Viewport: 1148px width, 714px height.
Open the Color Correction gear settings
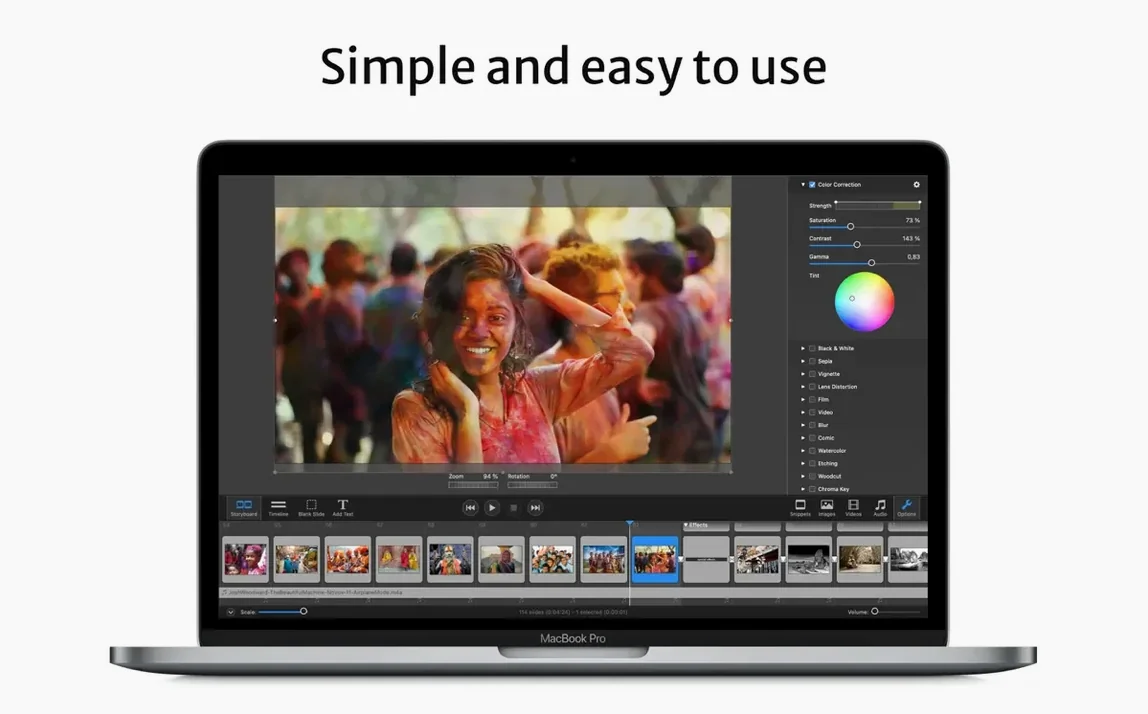[916, 185]
